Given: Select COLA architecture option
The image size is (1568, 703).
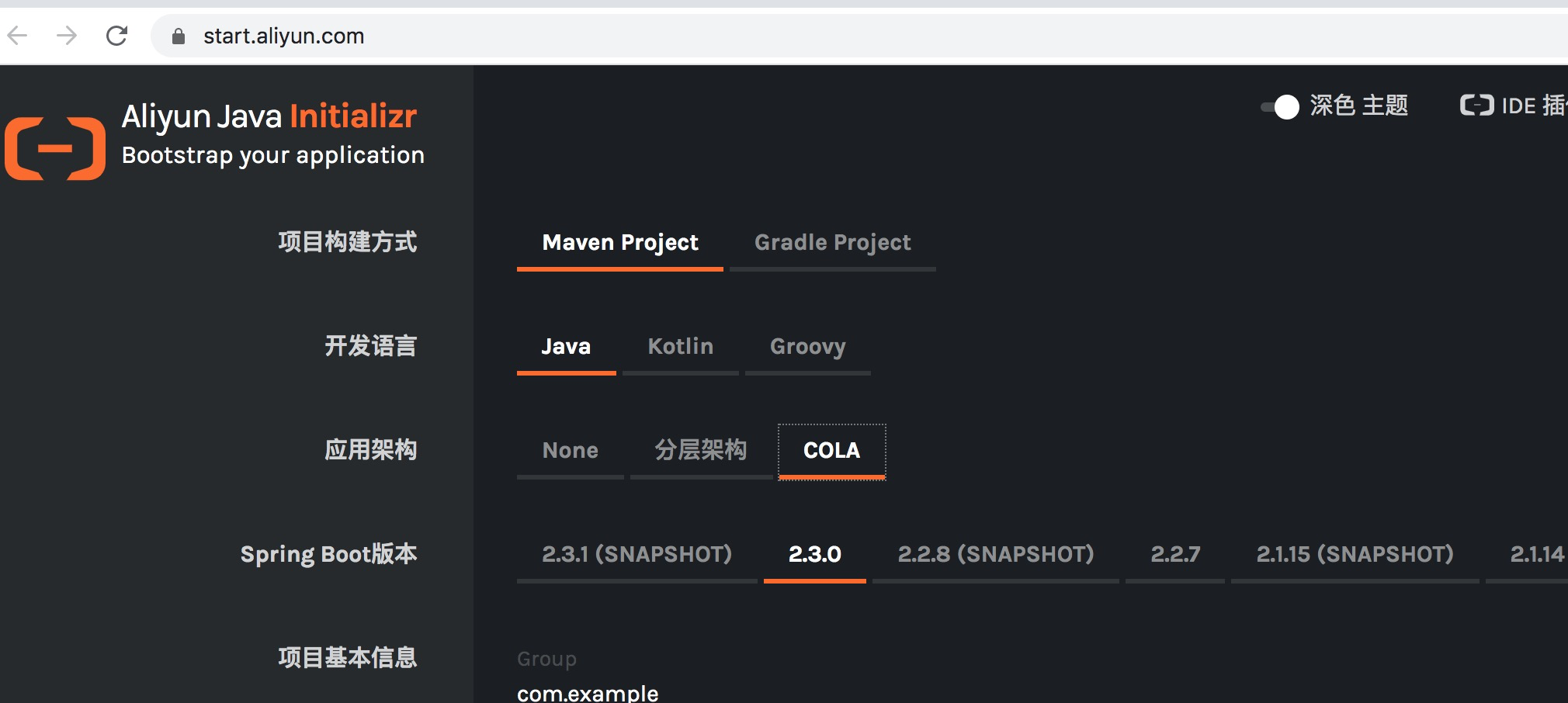Looking at the screenshot, I should (832, 452).
